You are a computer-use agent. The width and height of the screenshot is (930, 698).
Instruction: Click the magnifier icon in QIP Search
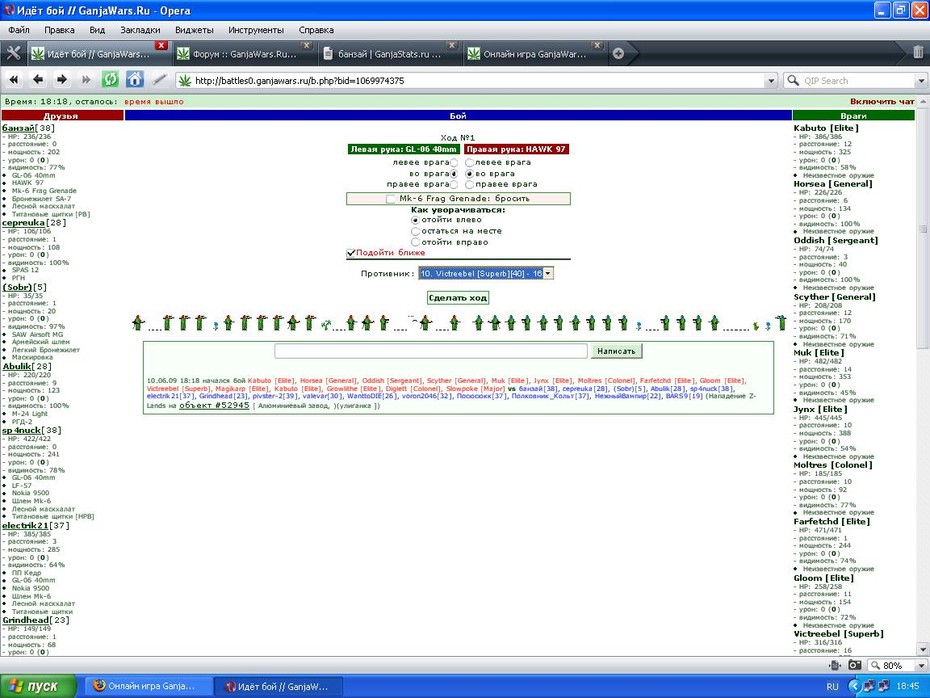coord(792,80)
